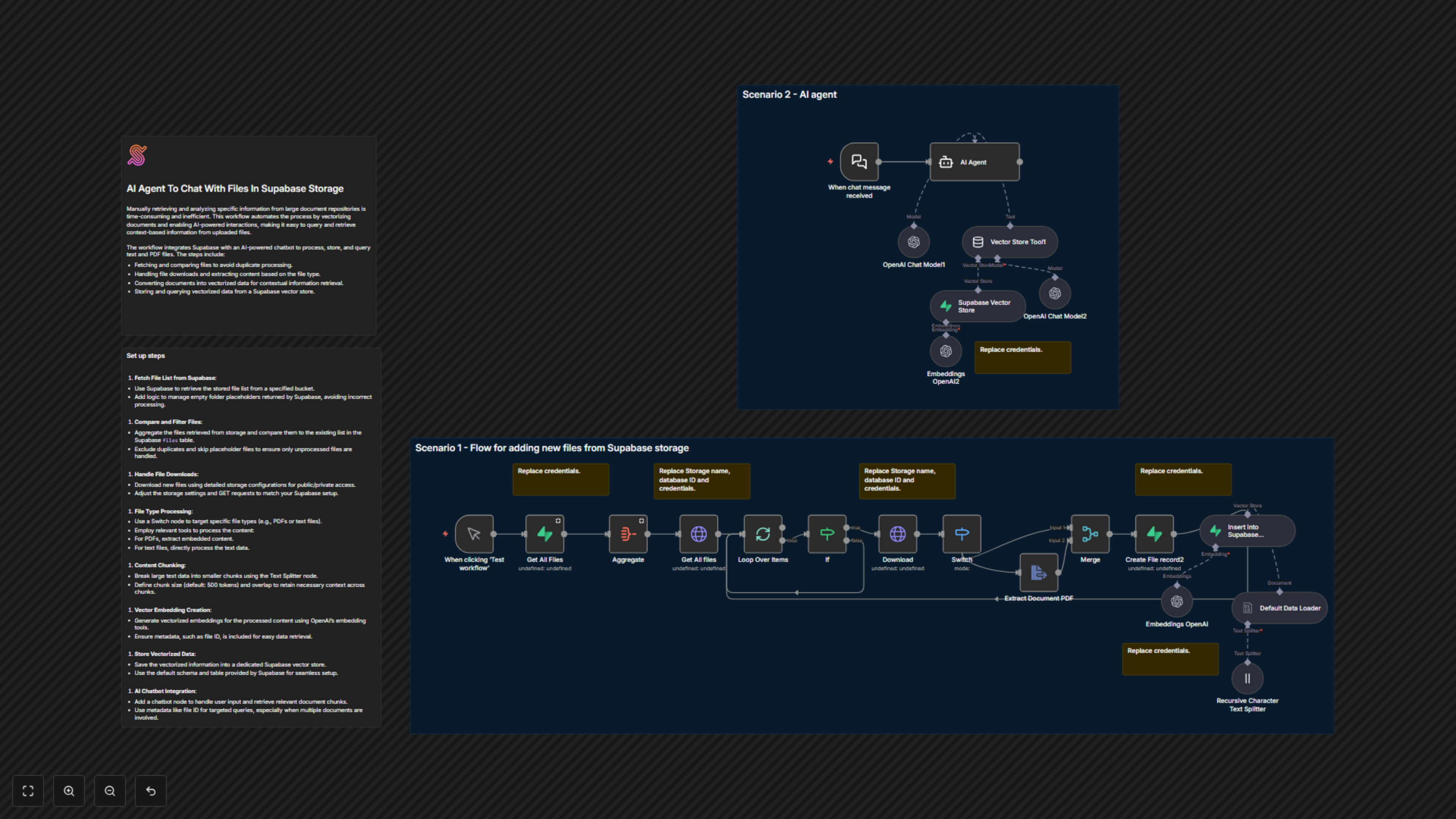Click the Aggregate node icon

628,534
